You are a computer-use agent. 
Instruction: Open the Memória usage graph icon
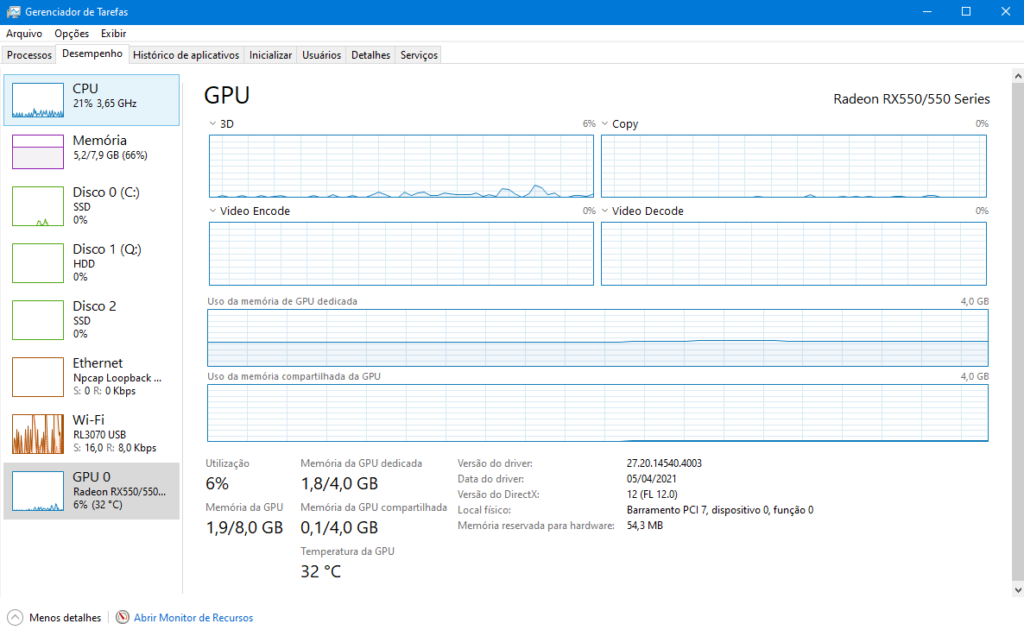[x=38, y=151]
